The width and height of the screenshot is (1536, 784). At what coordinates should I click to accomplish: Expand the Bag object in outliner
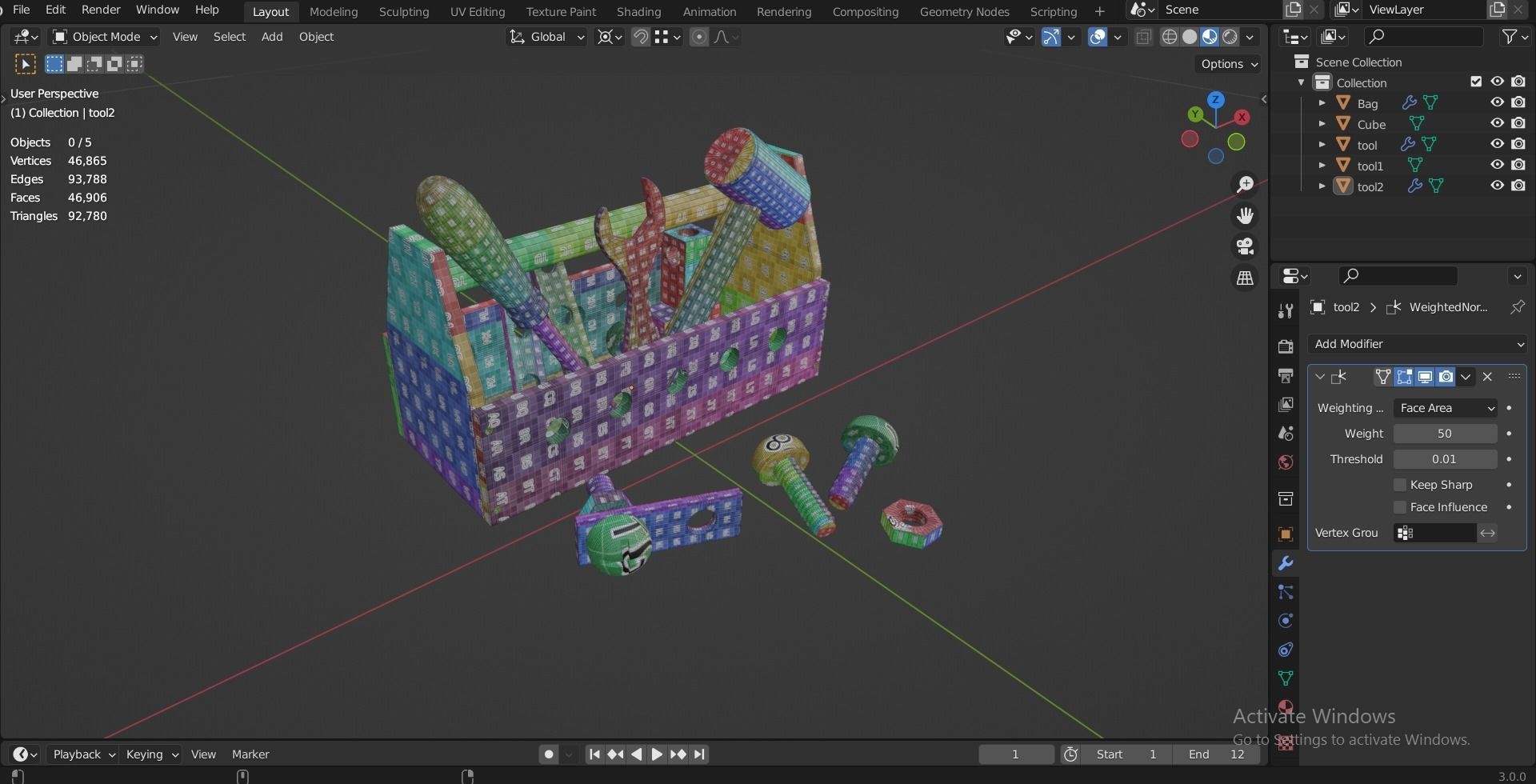1322,103
